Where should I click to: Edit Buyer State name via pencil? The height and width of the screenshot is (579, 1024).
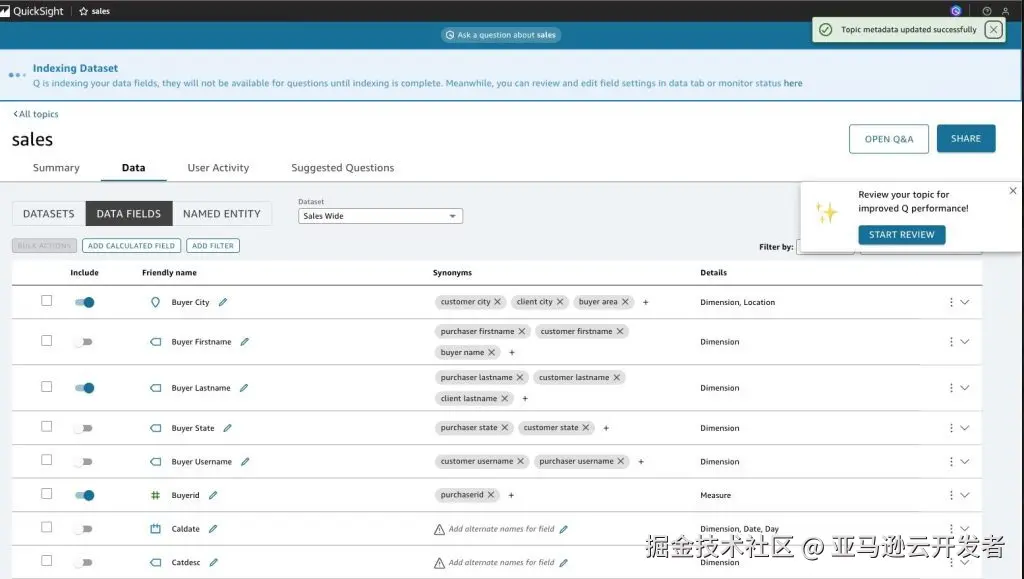tap(227, 428)
